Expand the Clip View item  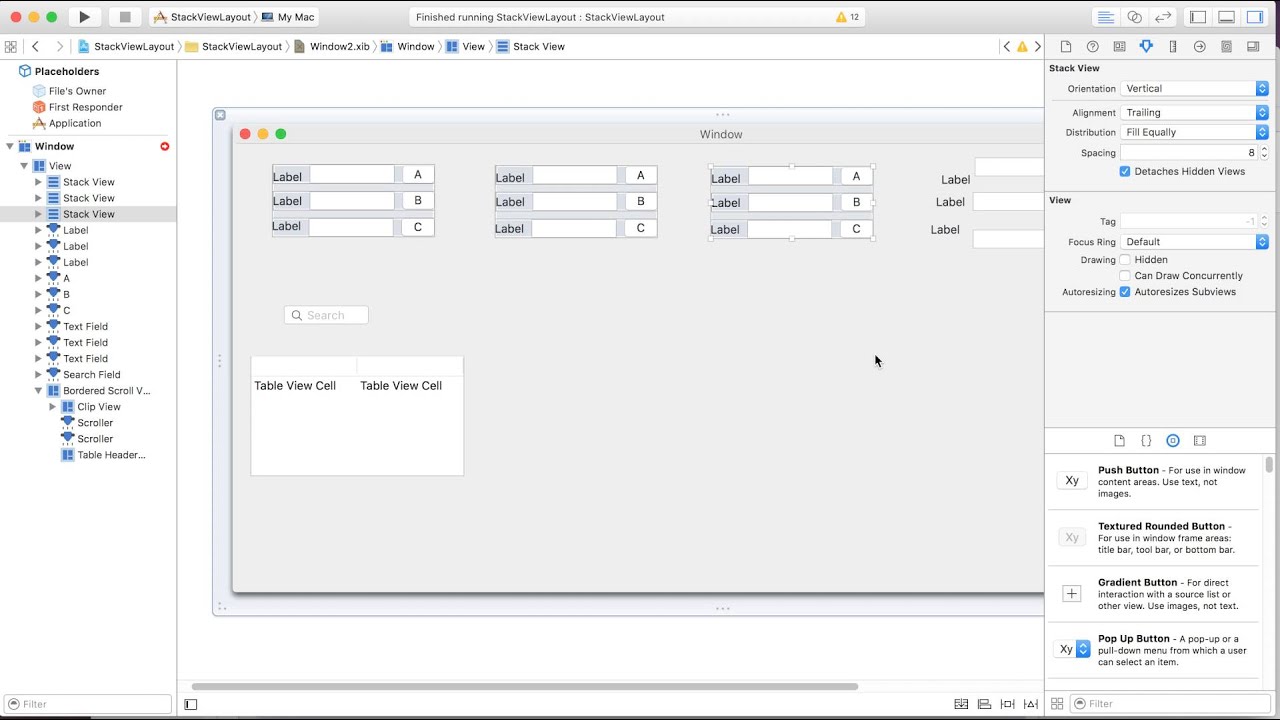53,407
